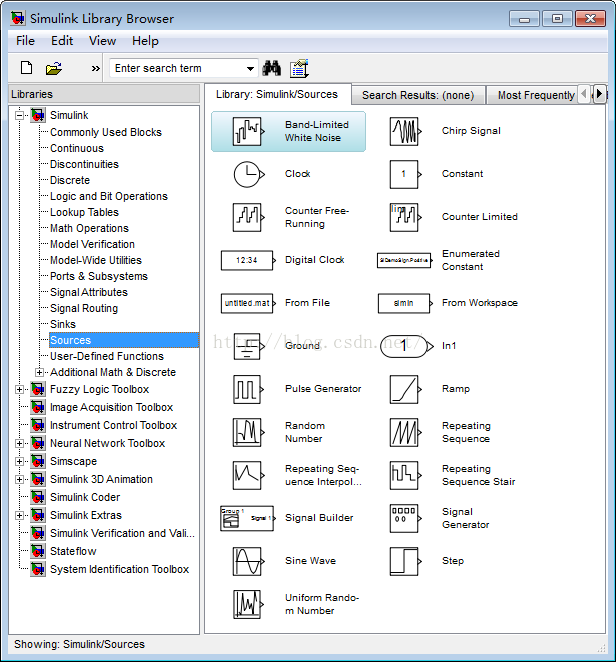
Task: Create a new model with the toolbar icon
Action: coord(27,68)
